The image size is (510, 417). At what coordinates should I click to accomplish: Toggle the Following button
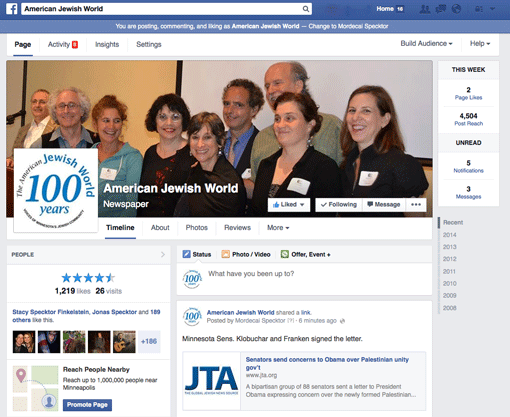(339, 205)
